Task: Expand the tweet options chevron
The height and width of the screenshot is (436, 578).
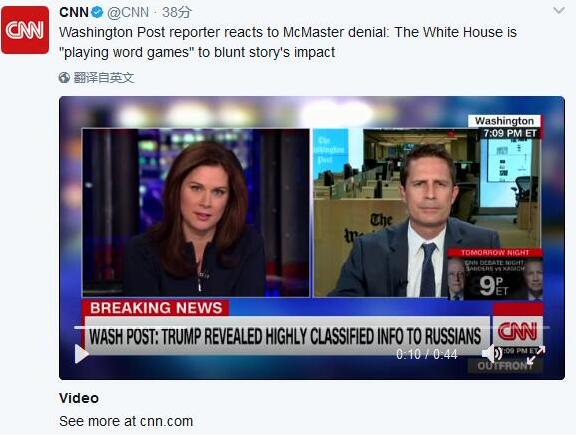Action: tap(559, 11)
